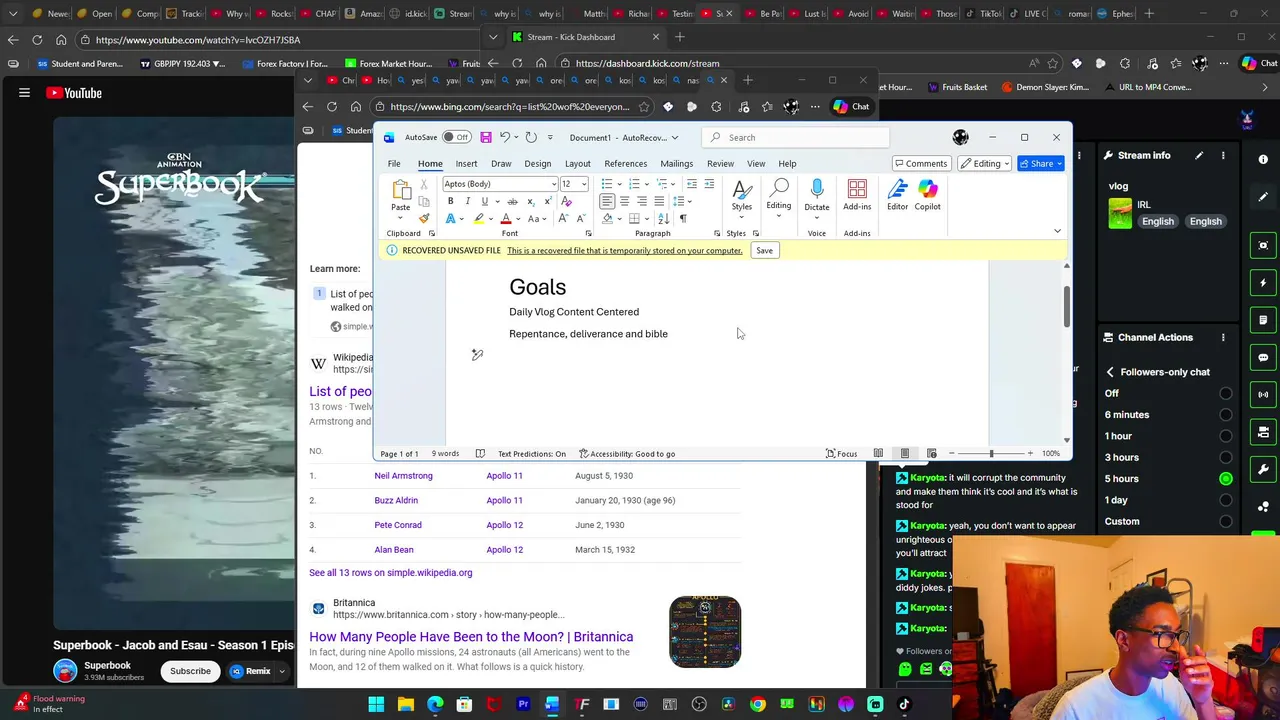Subscribe to Superbook channel on YouTube

(x=190, y=671)
